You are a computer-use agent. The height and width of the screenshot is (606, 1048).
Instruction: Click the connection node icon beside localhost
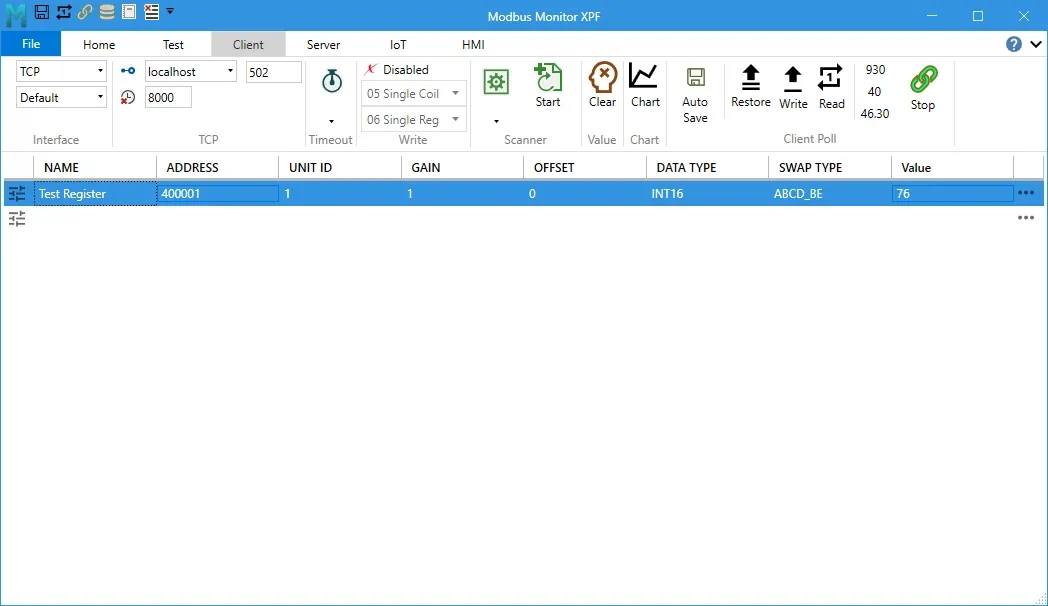(x=128, y=71)
